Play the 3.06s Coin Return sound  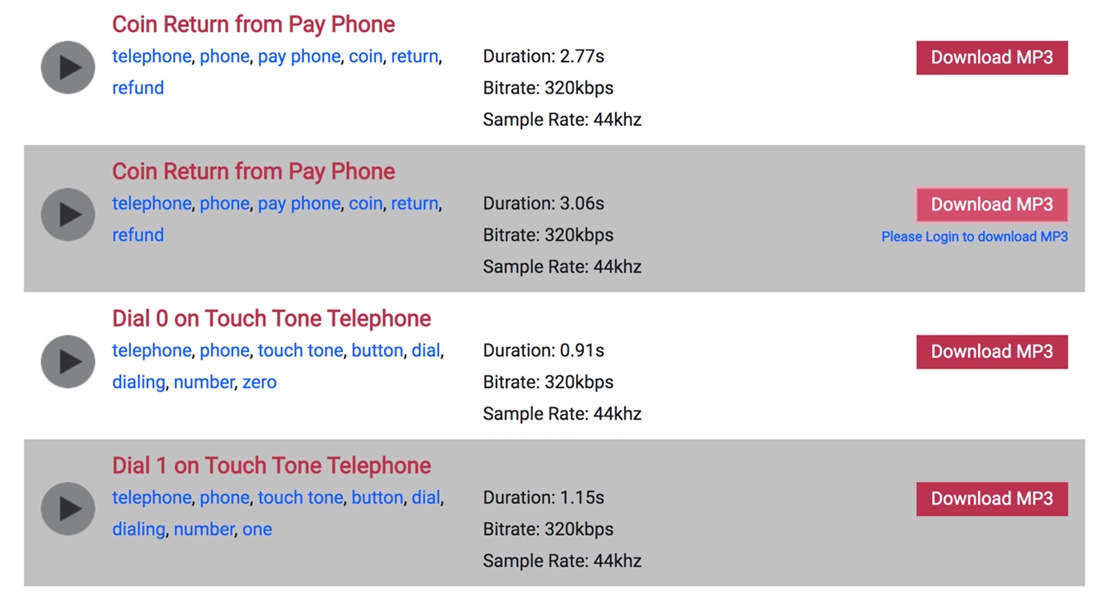(x=68, y=214)
